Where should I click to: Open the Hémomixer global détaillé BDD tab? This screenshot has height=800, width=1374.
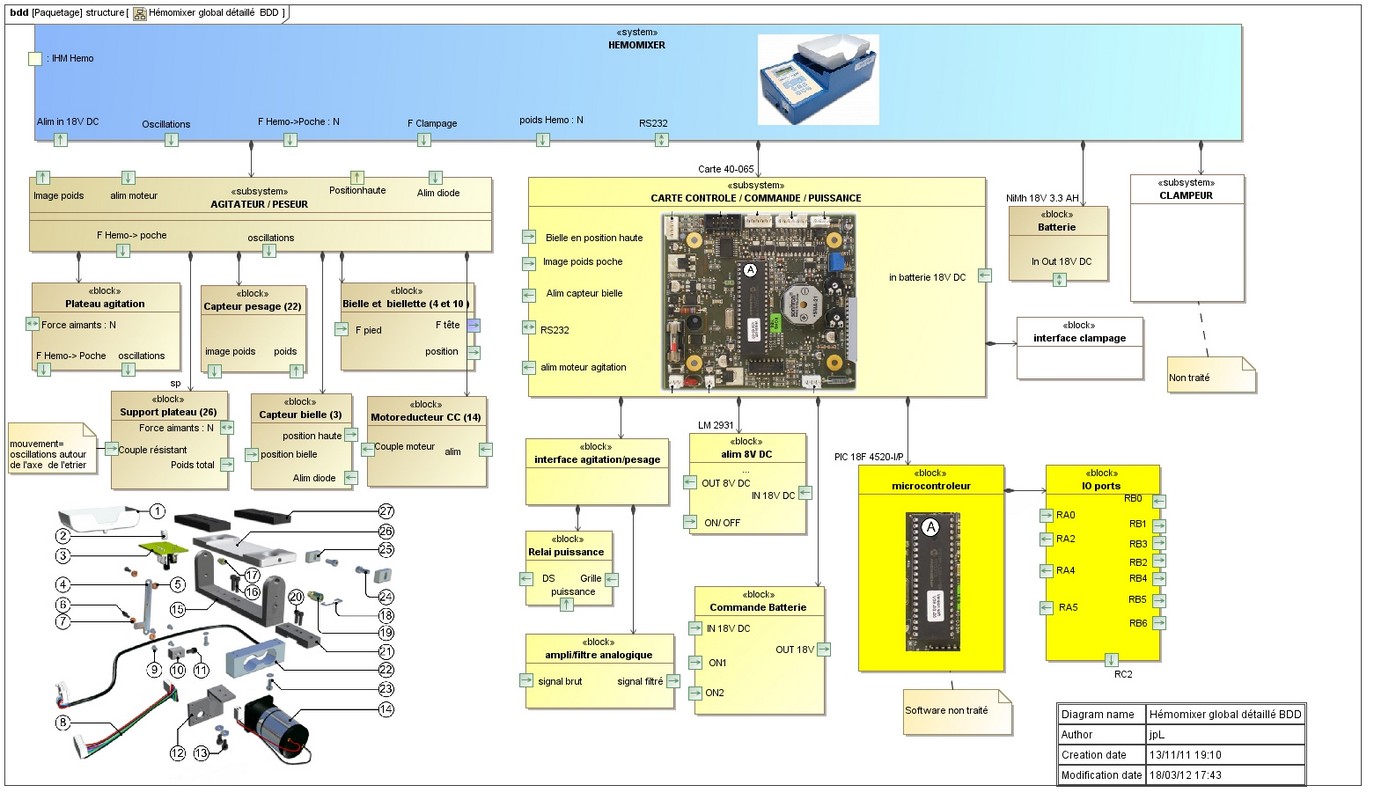point(215,13)
